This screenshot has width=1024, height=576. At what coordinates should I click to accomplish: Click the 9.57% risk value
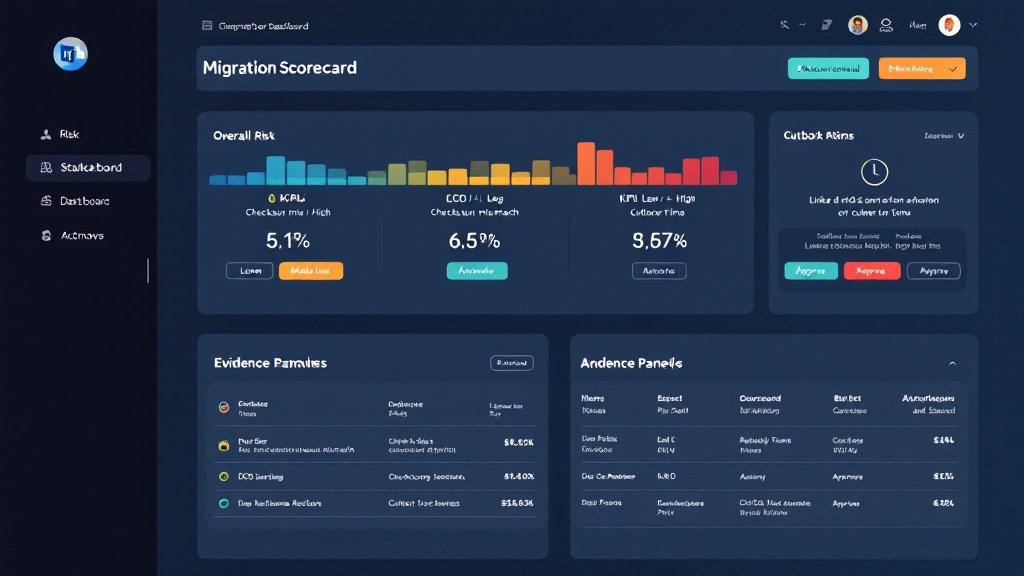[660, 241]
